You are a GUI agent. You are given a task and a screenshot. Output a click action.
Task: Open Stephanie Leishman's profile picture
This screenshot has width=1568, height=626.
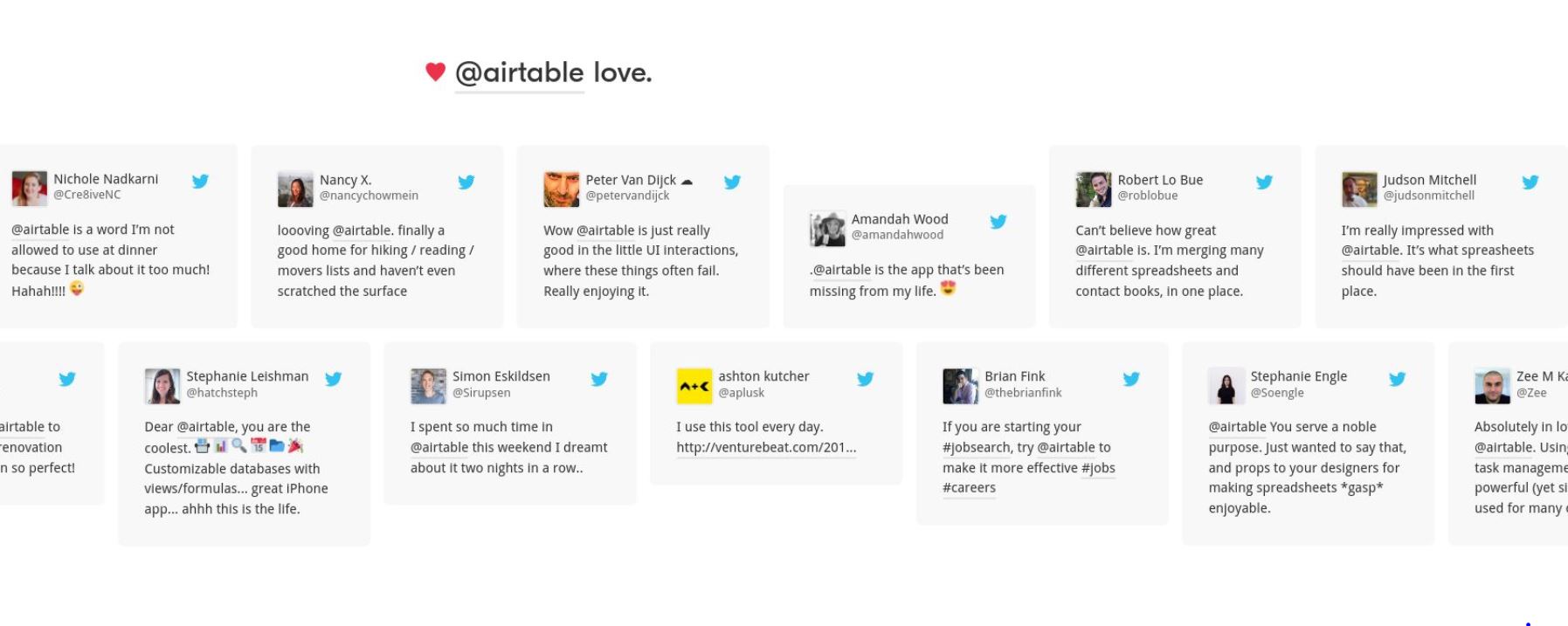point(162,386)
